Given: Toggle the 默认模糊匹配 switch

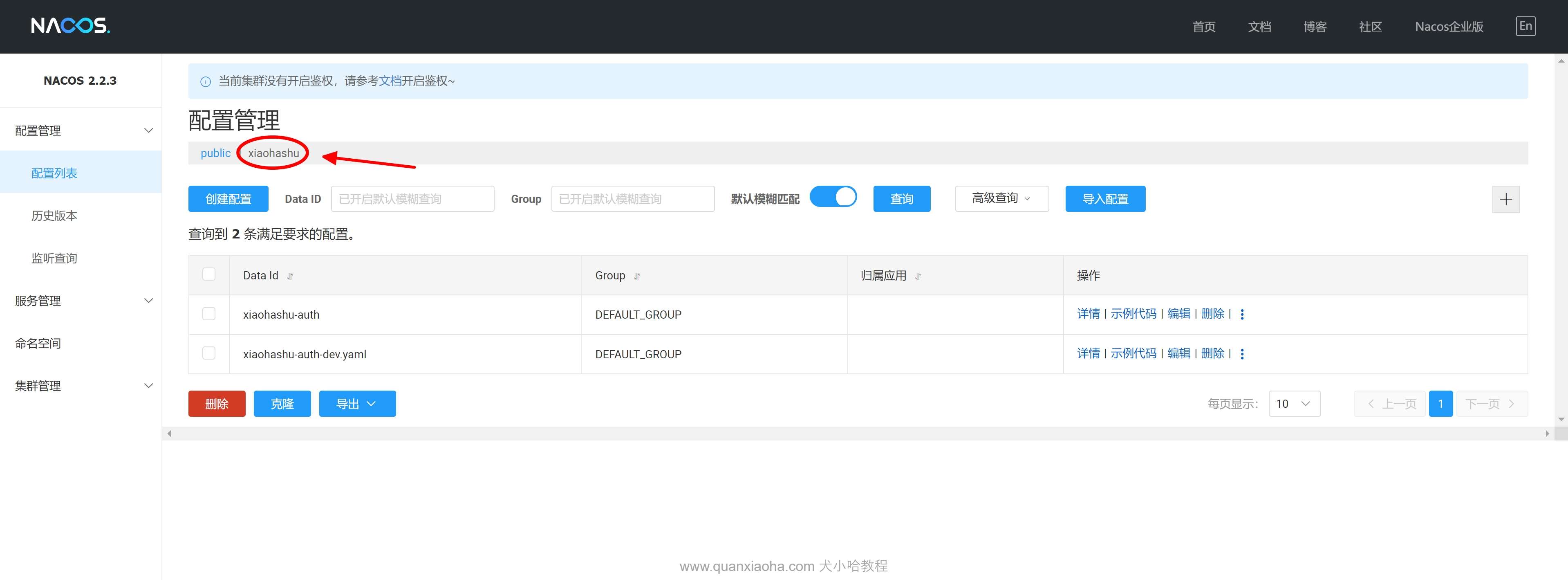Looking at the screenshot, I should tap(833, 198).
